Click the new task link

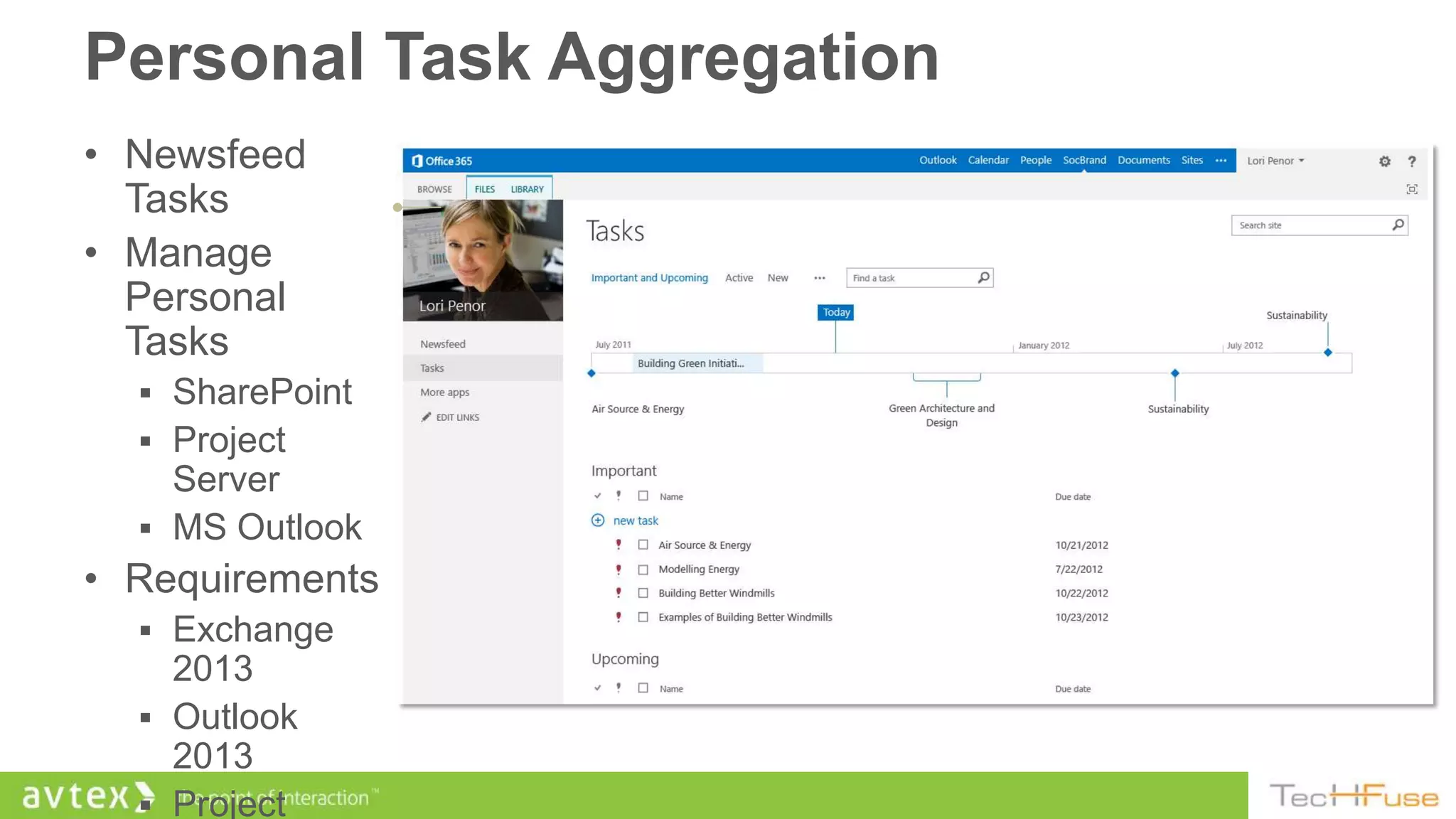coord(636,520)
